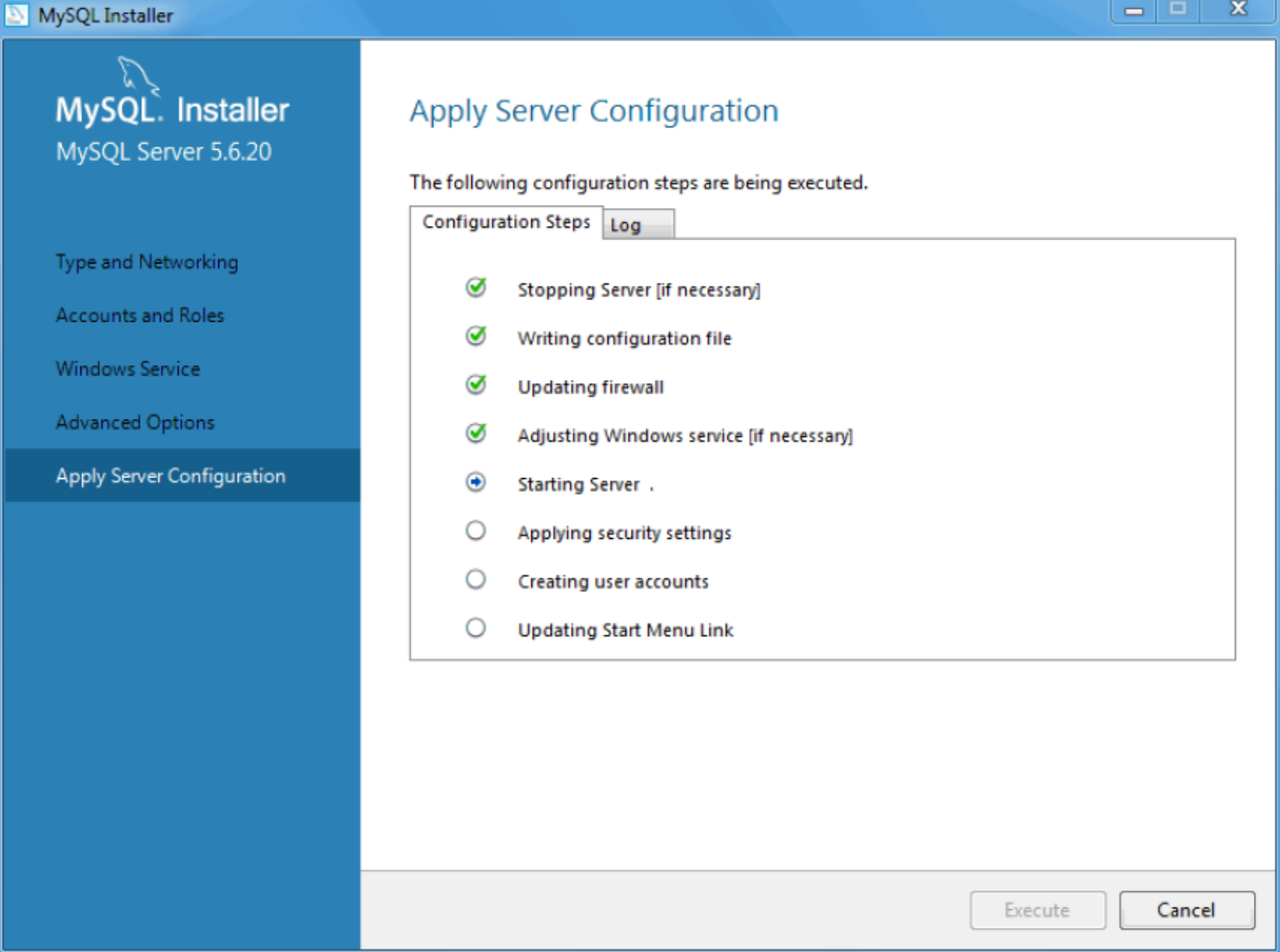
Task: Click the green checkmark beside Stopping Server
Action: click(x=476, y=289)
